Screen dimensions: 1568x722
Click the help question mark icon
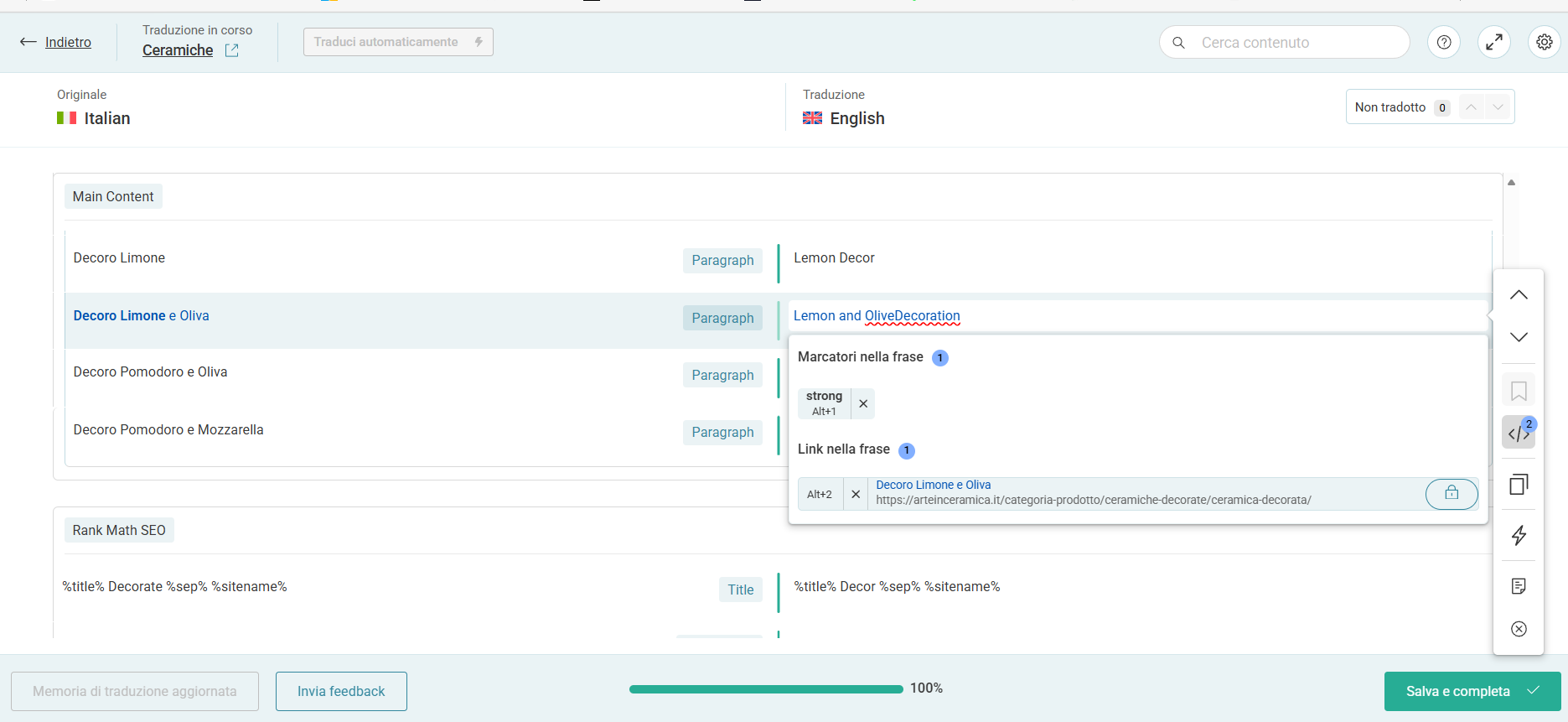pos(1443,42)
